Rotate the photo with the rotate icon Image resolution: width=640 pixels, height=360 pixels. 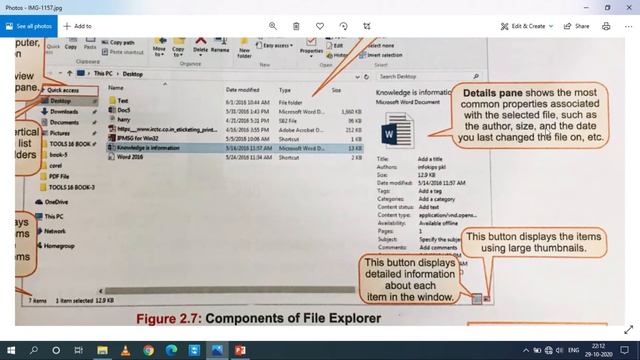344,26
